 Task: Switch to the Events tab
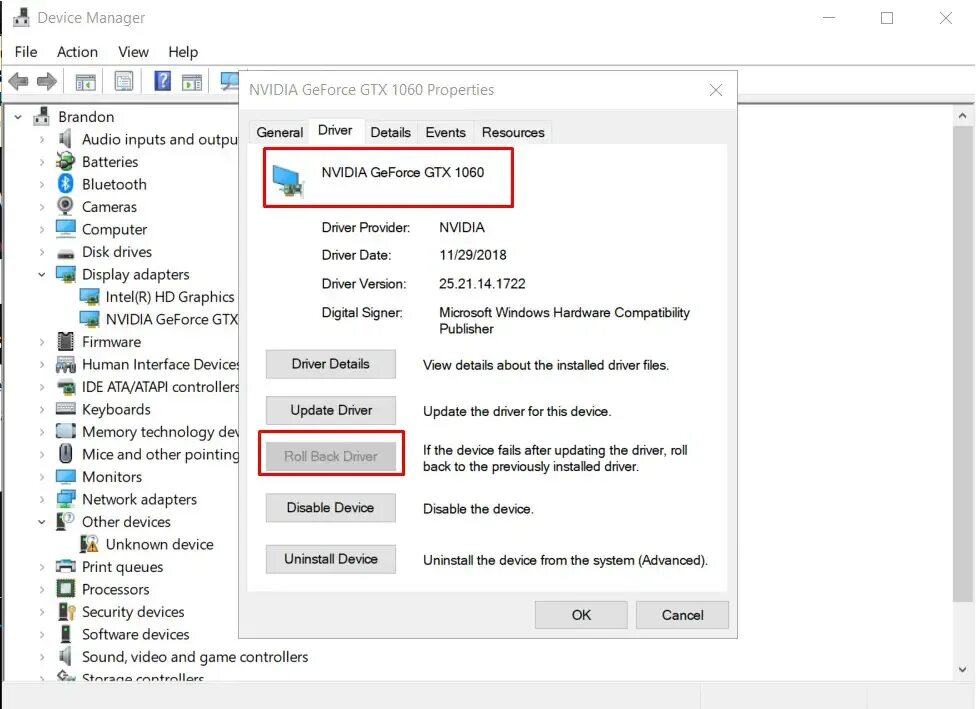coord(446,133)
